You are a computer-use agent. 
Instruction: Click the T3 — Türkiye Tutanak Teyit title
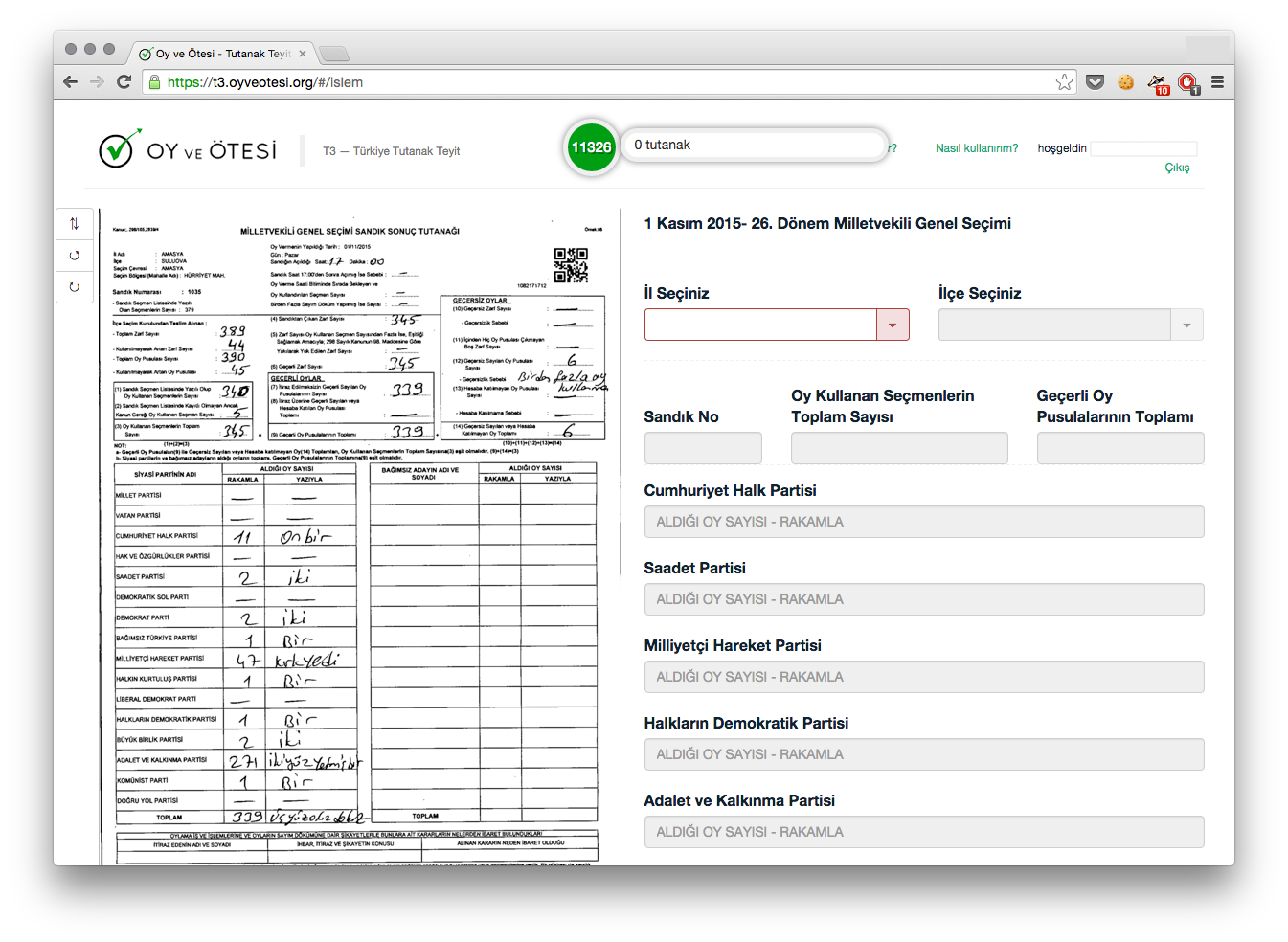(x=391, y=151)
